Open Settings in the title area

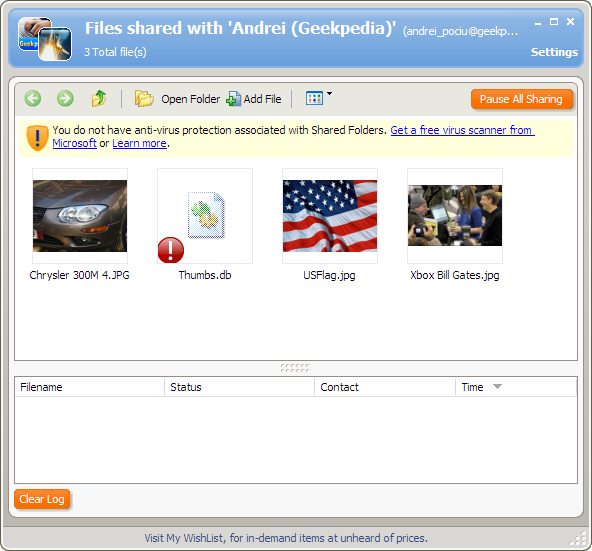(x=554, y=52)
